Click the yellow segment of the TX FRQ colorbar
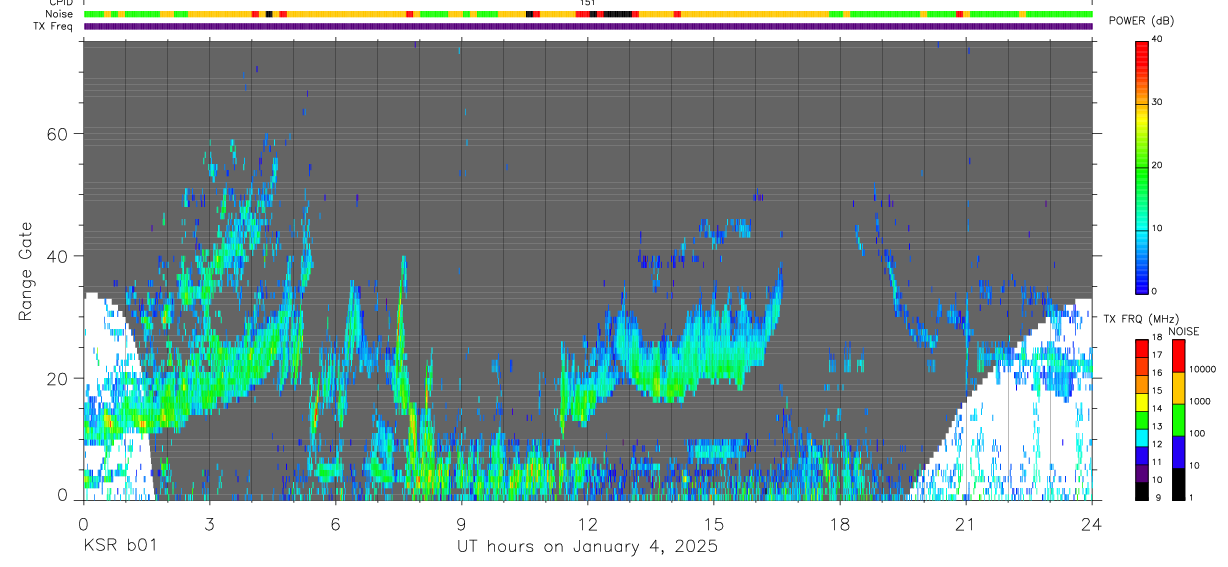1228x567 pixels. 1141,402
